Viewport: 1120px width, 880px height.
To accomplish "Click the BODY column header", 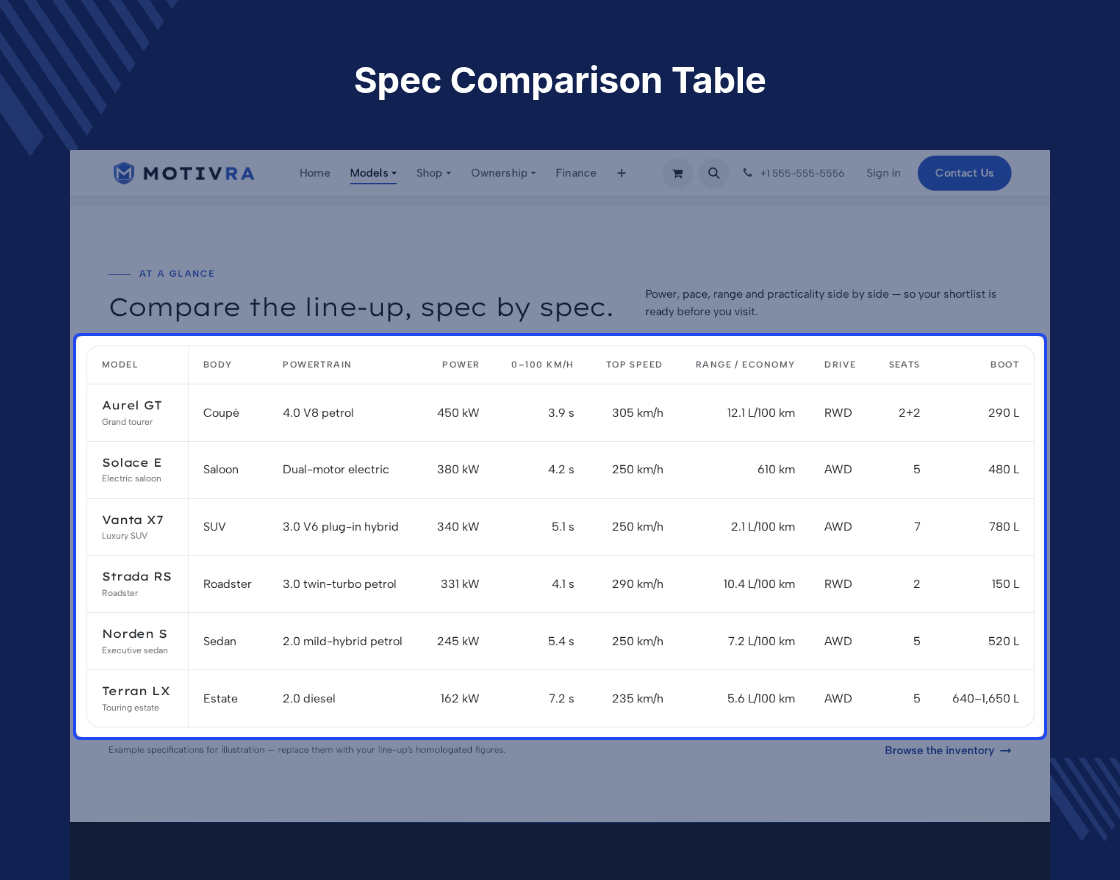I will 217,364.
